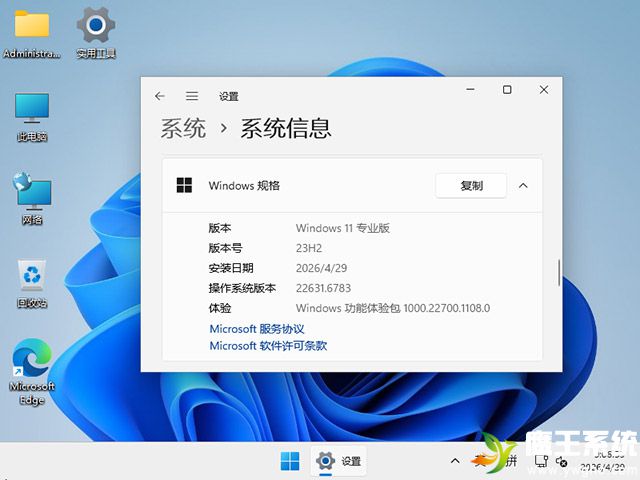Click the Windows 规格 section title

[244, 186]
